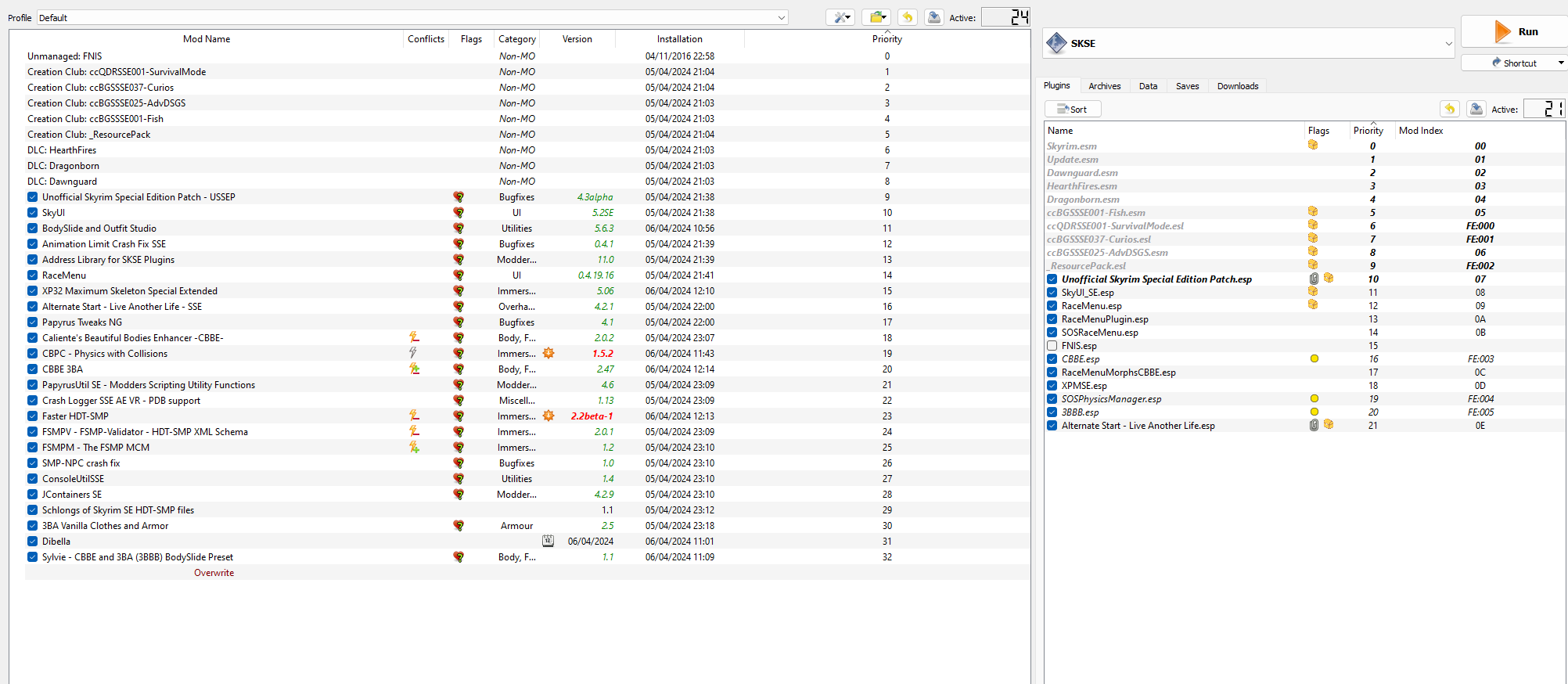The height and width of the screenshot is (684, 1568).
Task: Click the conflict icon on CBBE 3BA row
Action: (414, 369)
